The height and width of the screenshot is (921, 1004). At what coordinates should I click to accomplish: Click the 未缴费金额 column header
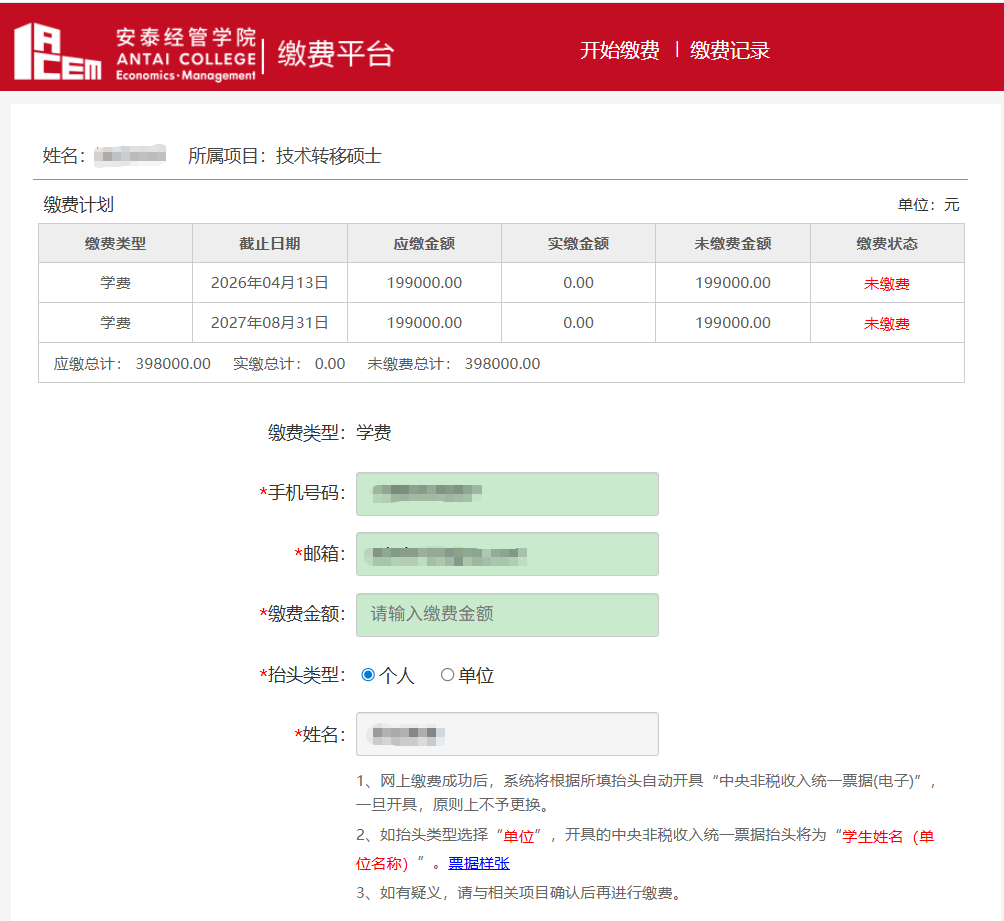[732, 243]
